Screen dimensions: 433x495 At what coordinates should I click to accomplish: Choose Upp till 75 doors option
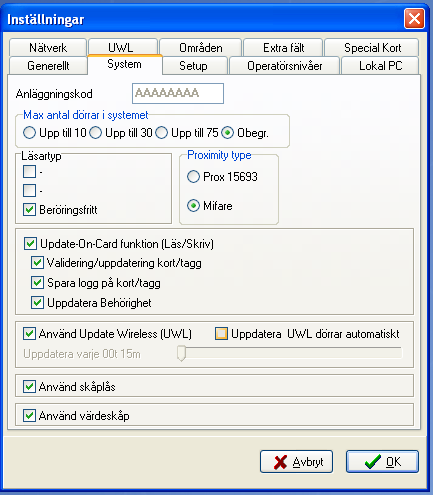pos(162,133)
